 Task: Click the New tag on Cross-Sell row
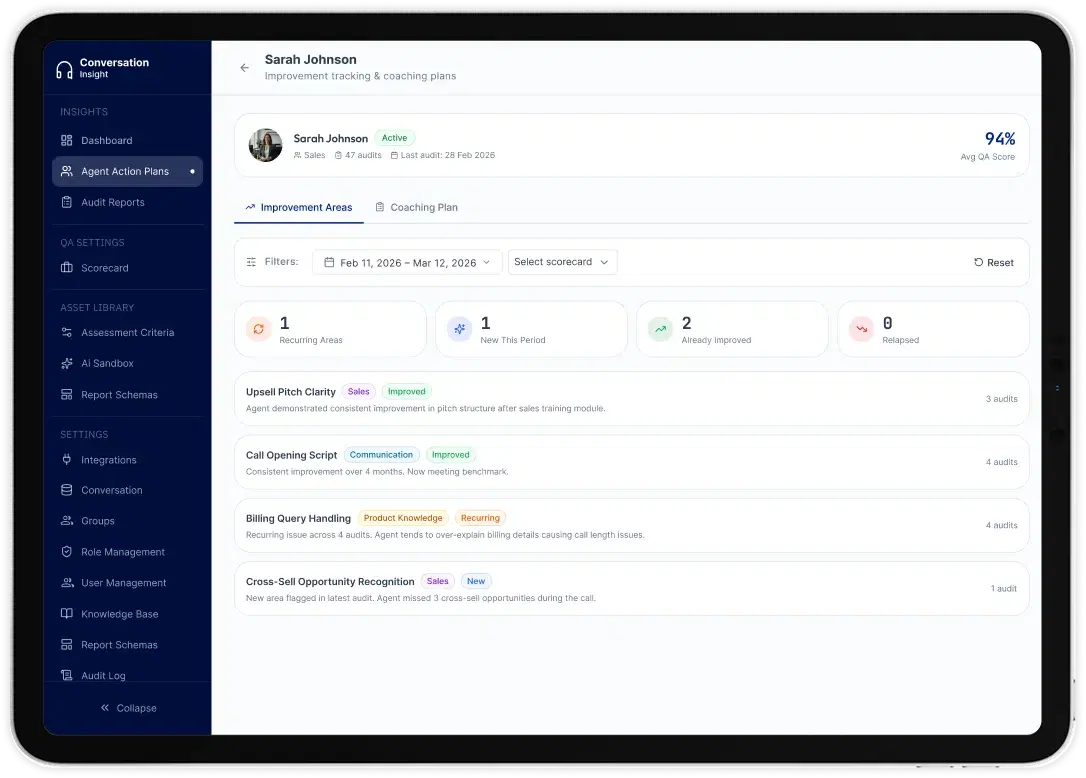tap(476, 581)
